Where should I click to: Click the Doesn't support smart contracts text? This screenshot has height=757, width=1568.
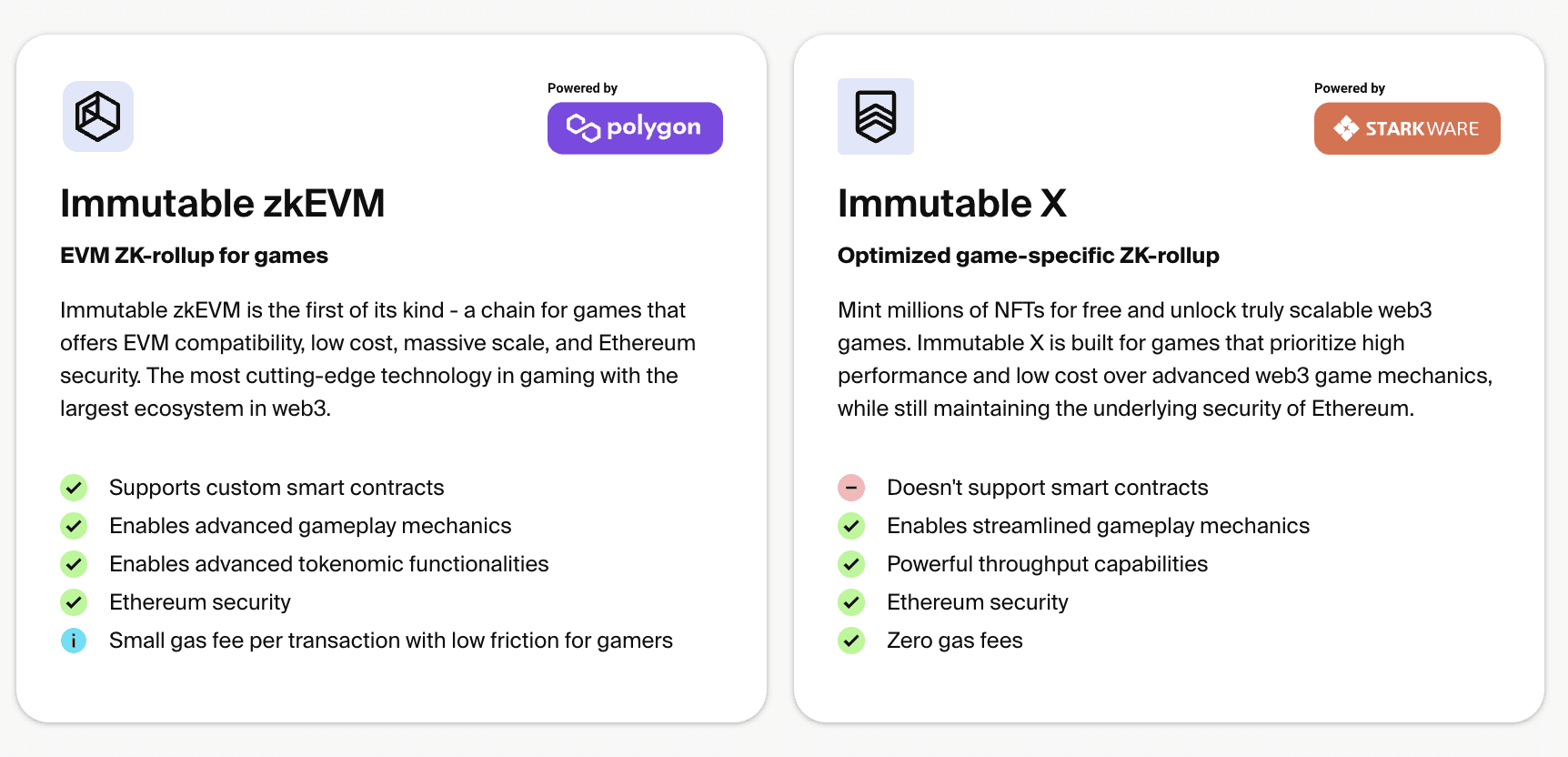click(x=1047, y=488)
